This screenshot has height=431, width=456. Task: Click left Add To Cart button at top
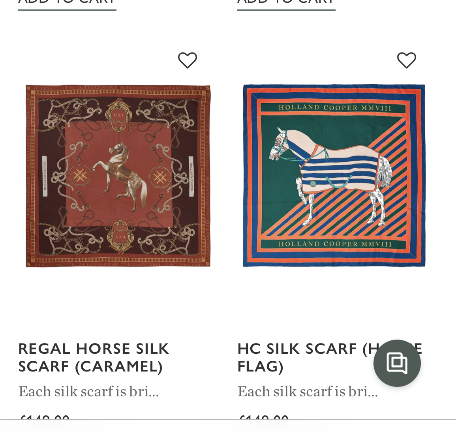pos(67,4)
